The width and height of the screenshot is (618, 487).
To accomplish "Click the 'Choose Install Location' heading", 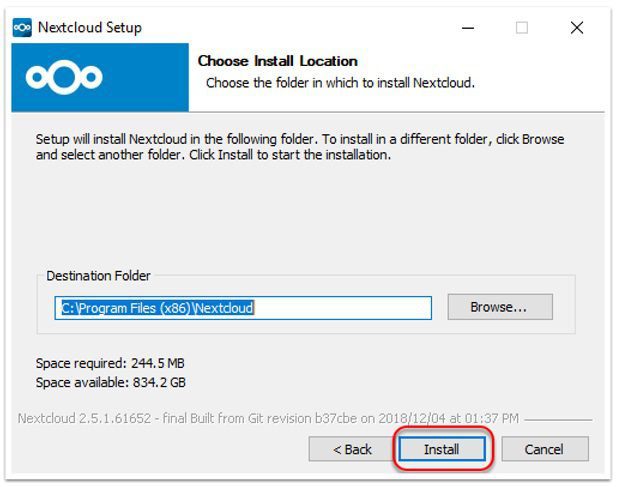I will 277,61.
